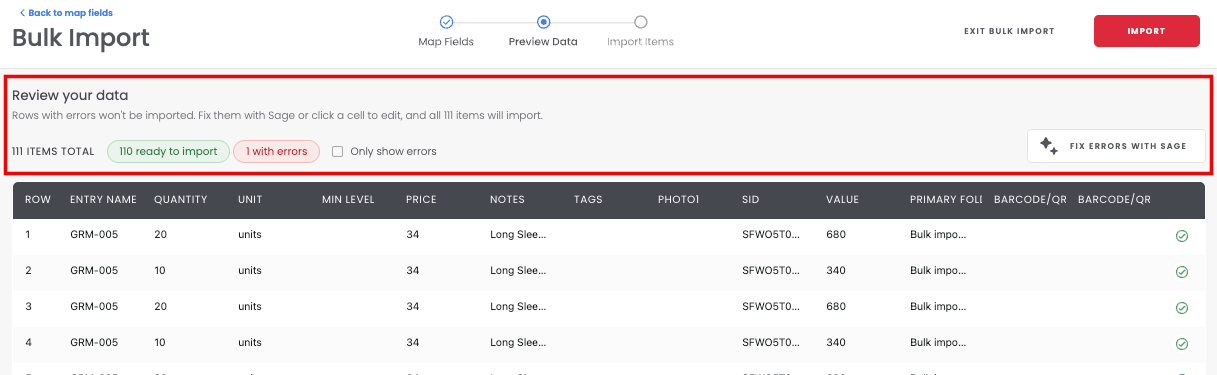Click the Map Fields step label
The height and width of the screenshot is (375, 1217).
pyautogui.click(x=446, y=42)
